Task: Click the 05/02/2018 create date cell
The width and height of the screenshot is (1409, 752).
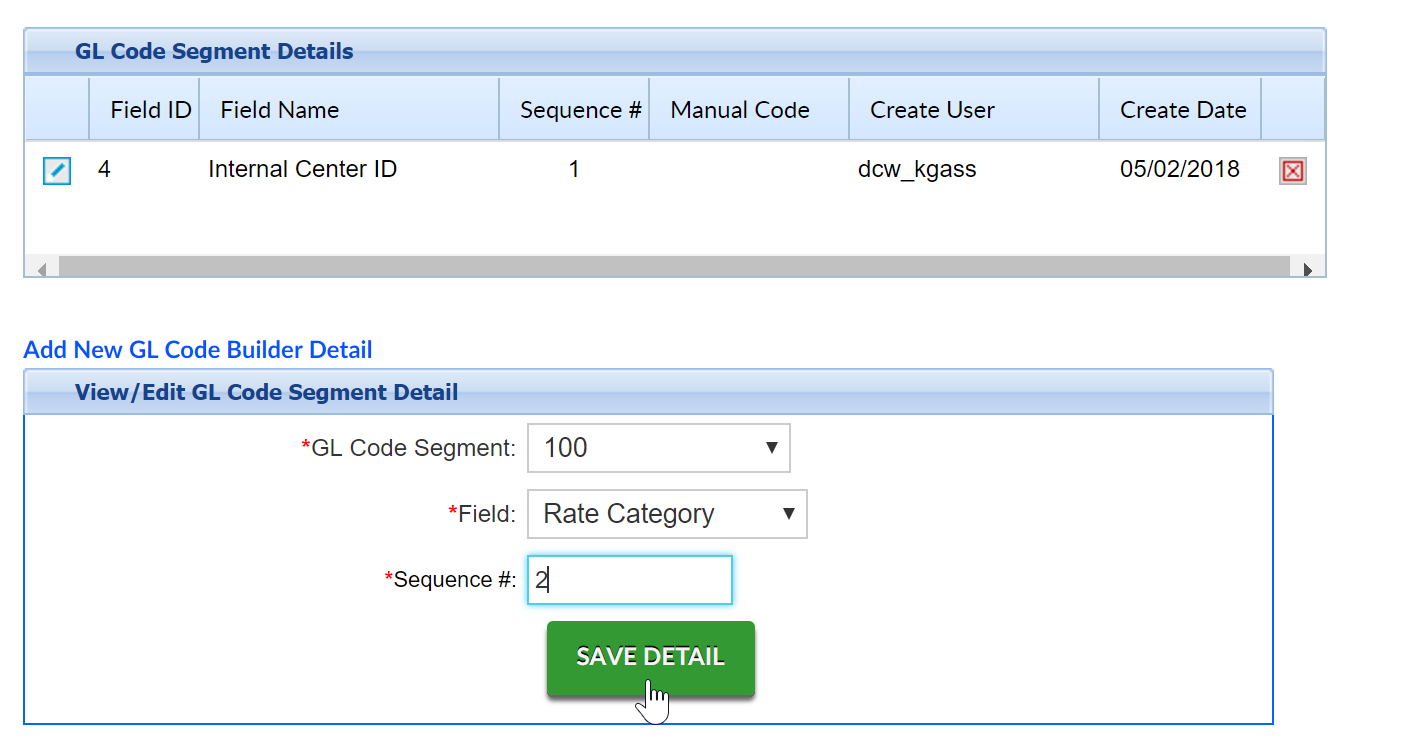Action: click(1180, 170)
